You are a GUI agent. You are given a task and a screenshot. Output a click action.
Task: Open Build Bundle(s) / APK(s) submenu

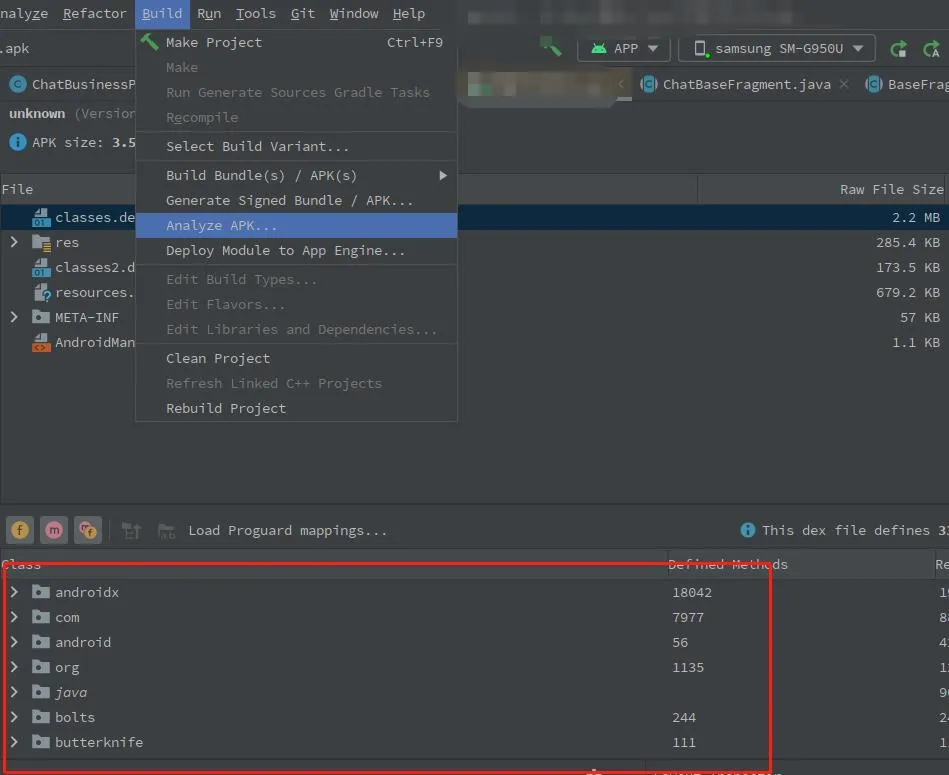[296, 175]
